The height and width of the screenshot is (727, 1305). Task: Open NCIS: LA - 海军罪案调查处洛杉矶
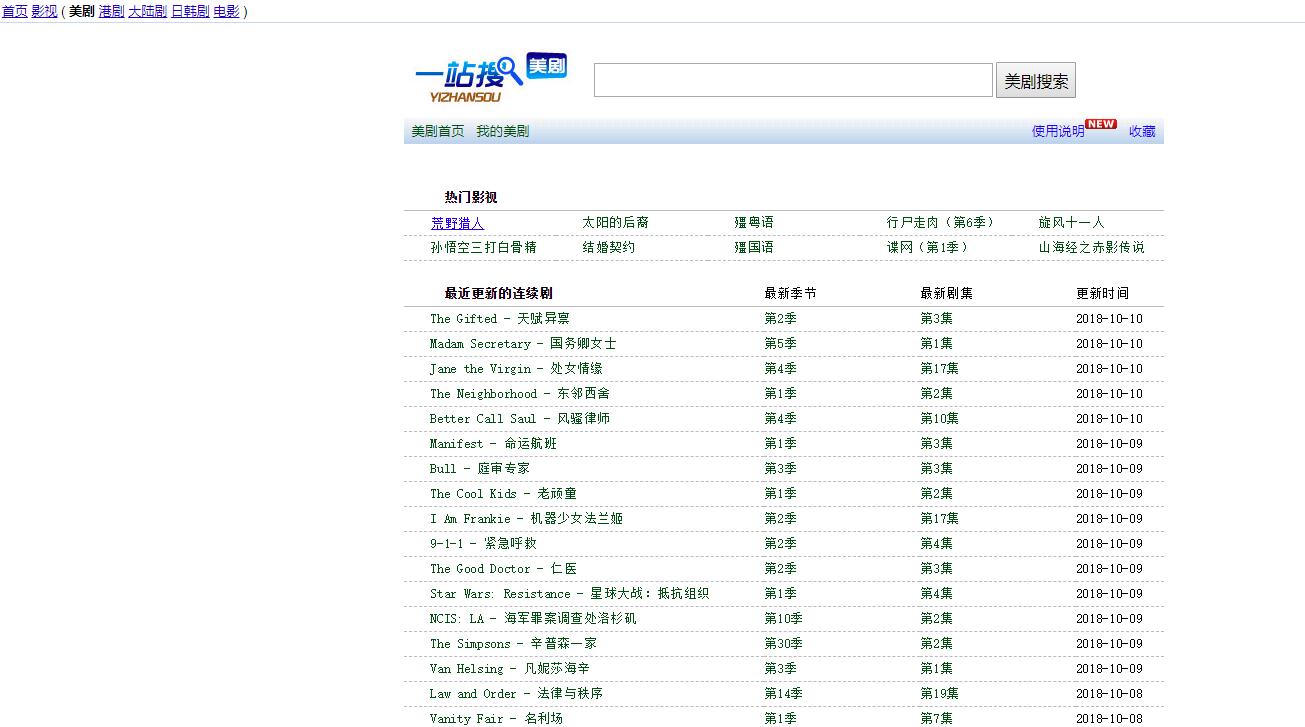click(533, 619)
